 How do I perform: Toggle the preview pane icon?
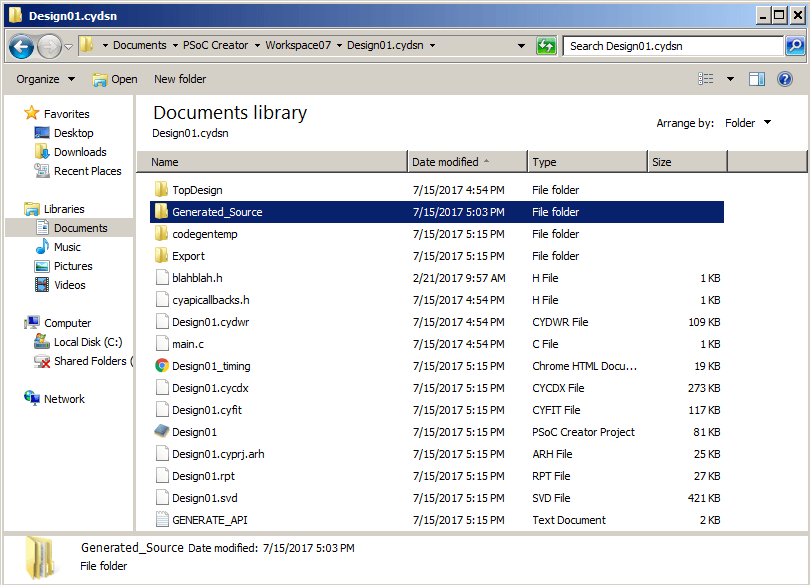coord(757,79)
